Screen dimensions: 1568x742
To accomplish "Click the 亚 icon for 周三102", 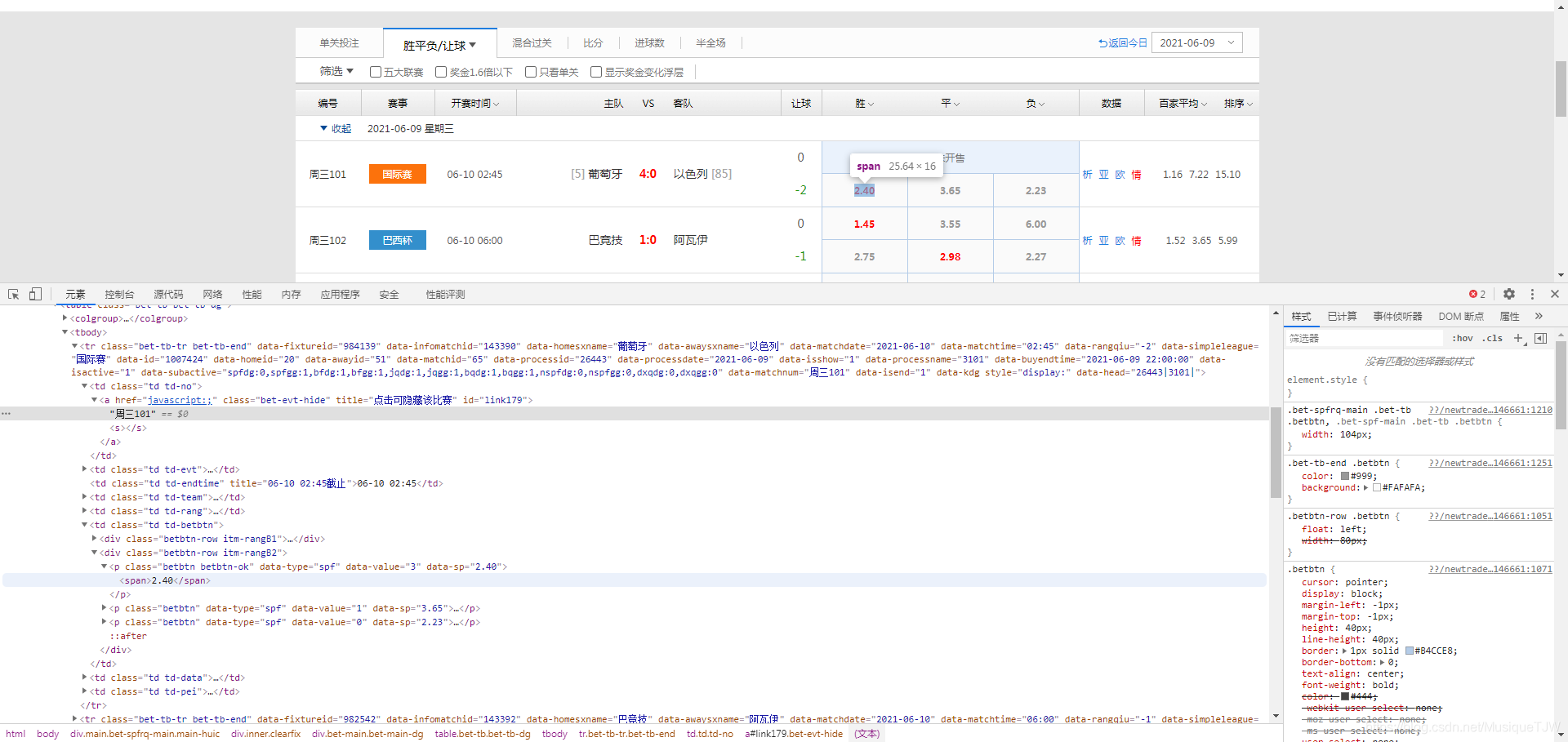I will 1103,241.
